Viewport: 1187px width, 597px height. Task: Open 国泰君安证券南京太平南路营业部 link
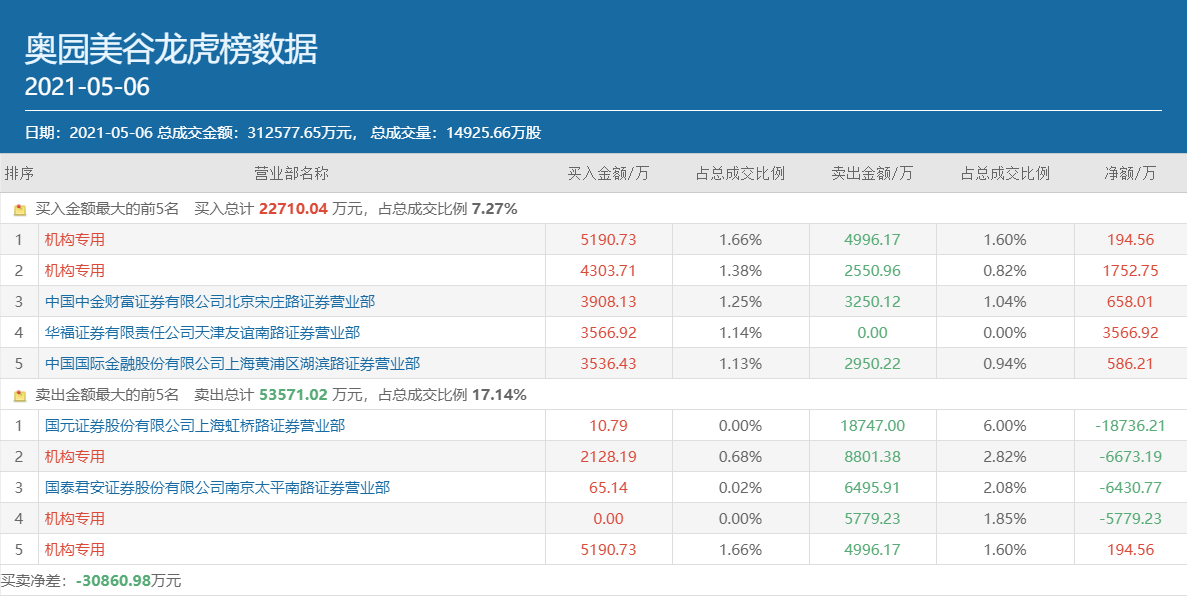(x=217, y=488)
